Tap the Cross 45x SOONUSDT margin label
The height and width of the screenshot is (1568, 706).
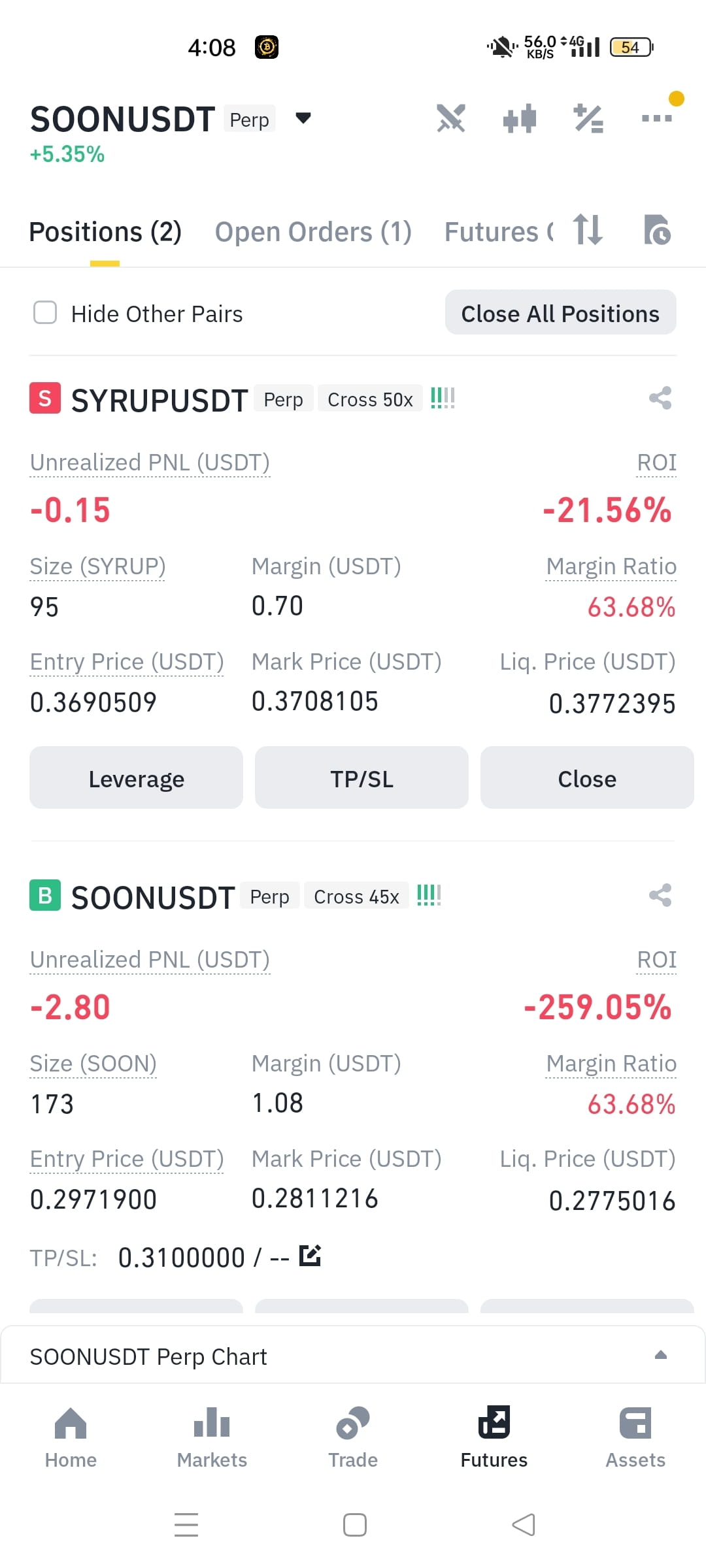tap(356, 896)
